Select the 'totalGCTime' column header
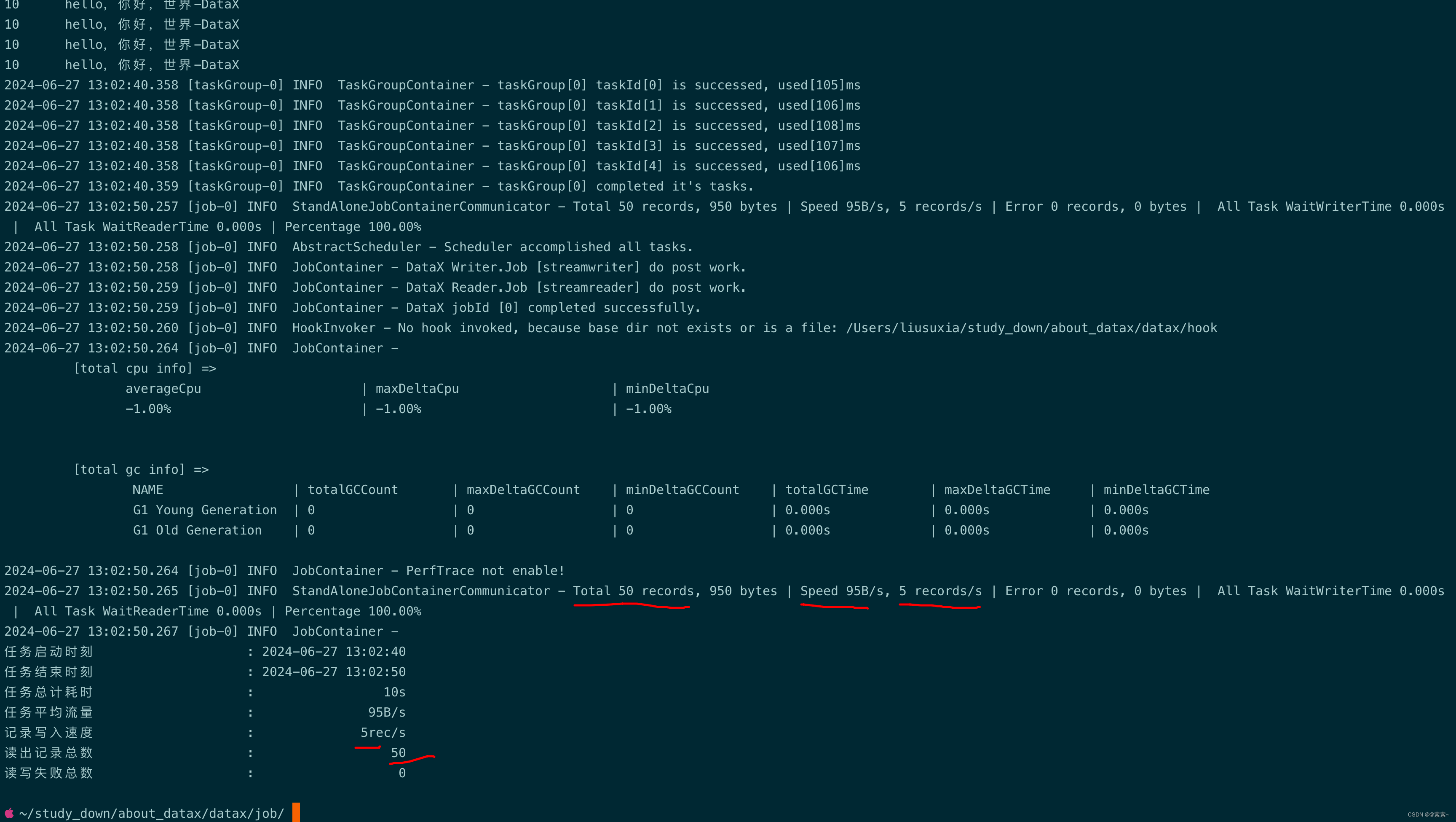This screenshot has width=1456, height=822. tap(826, 490)
